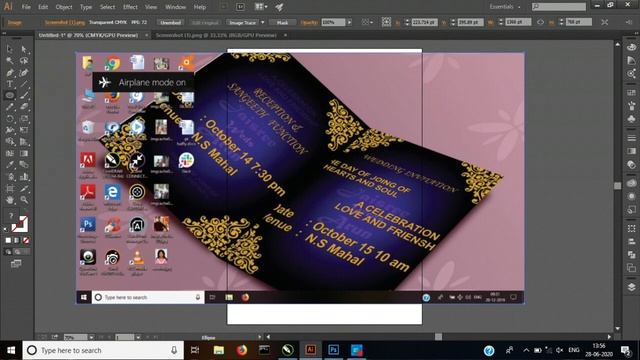Click the Transform panel icon in control bar
This screenshot has width=640, height=360.
(x=604, y=22)
